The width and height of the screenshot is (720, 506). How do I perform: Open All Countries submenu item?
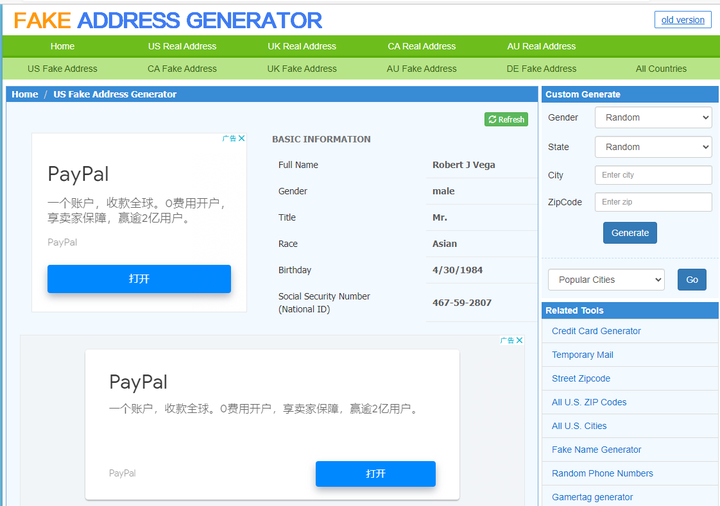(x=661, y=69)
